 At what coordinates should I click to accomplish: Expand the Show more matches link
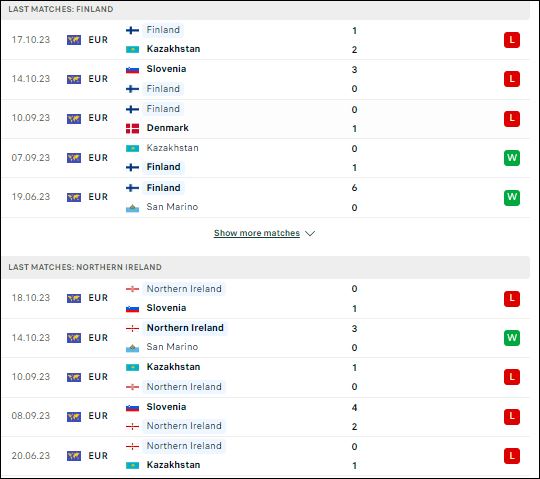pyautogui.click(x=257, y=233)
